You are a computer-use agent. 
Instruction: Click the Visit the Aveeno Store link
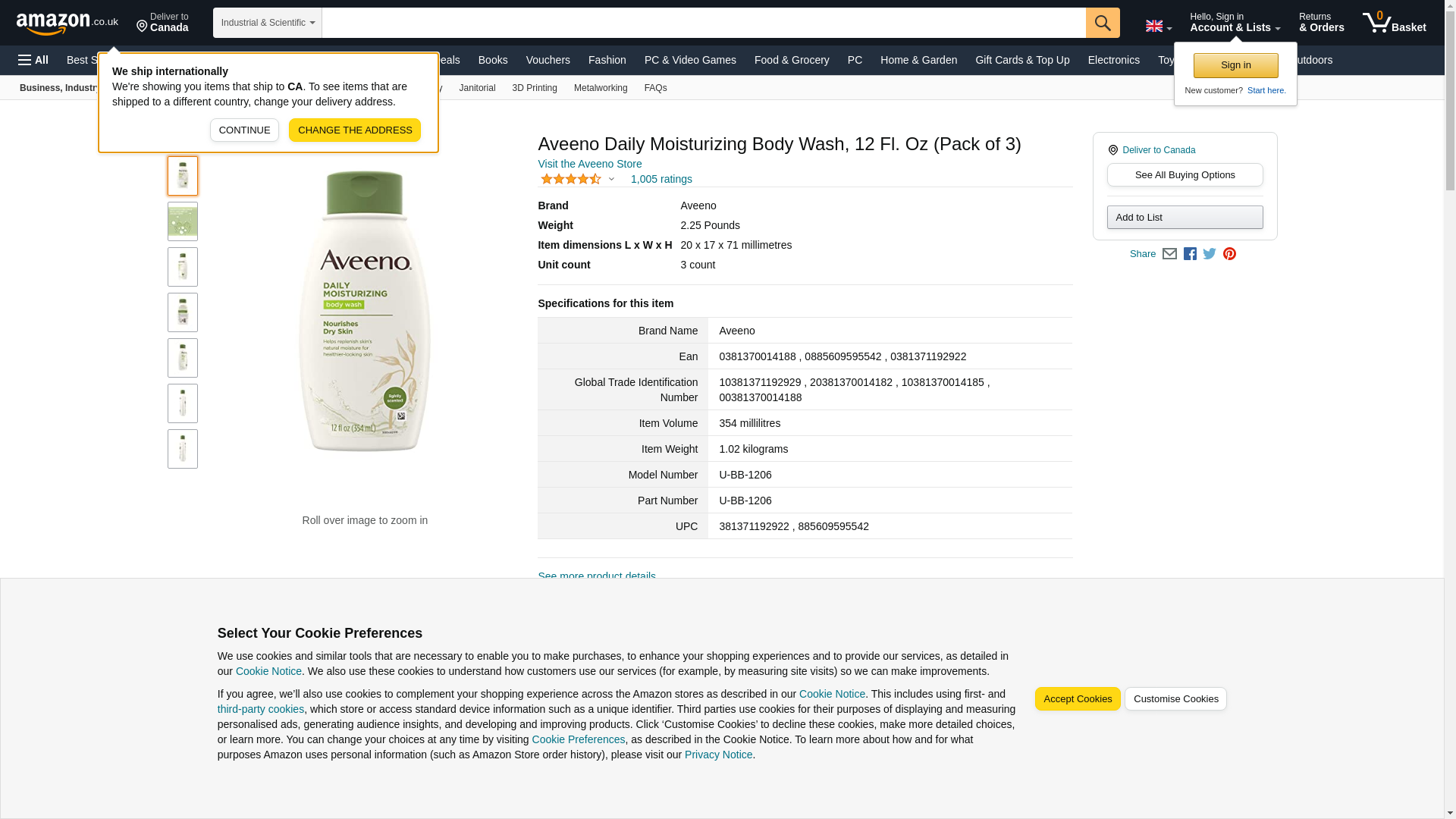coord(590,164)
